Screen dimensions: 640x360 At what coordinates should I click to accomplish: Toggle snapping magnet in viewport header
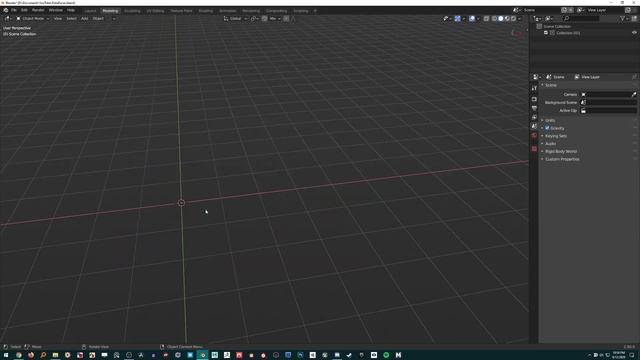[x=264, y=18]
